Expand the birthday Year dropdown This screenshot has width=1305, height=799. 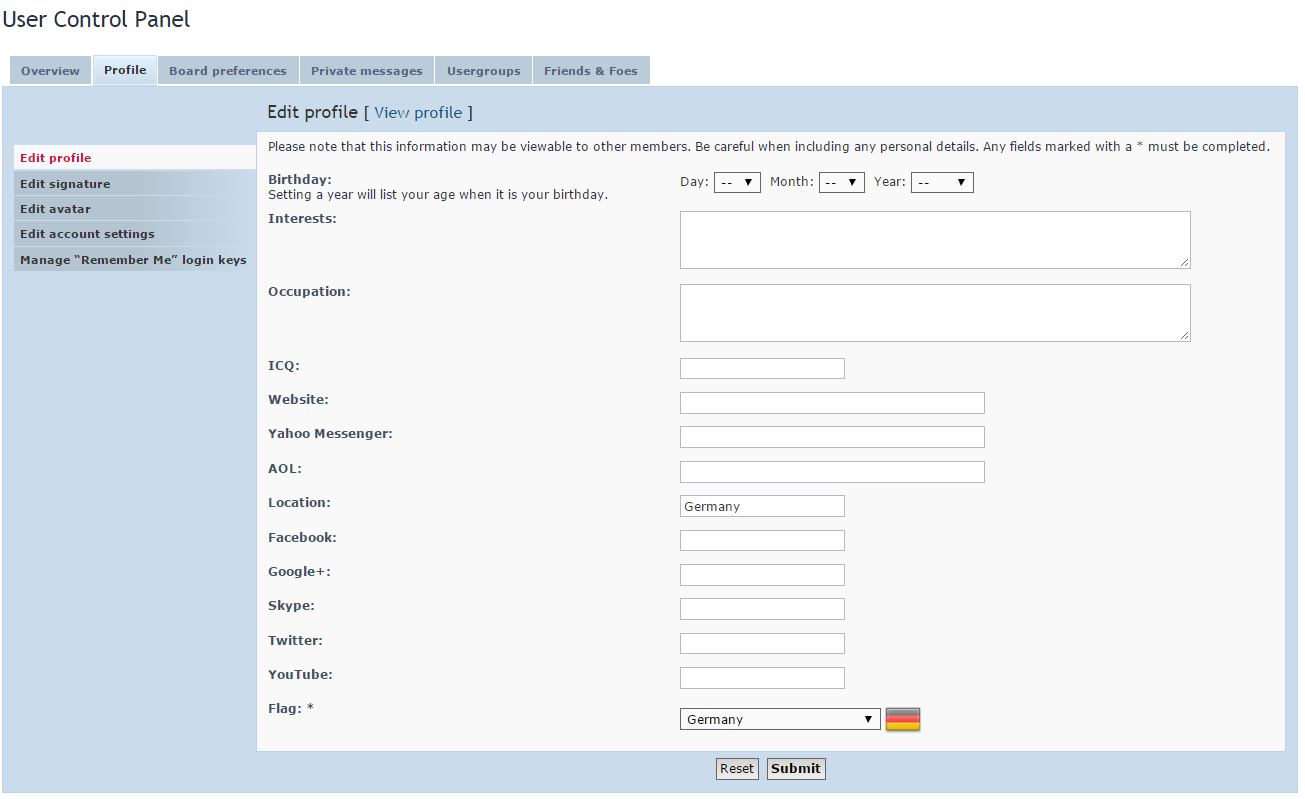pos(942,182)
